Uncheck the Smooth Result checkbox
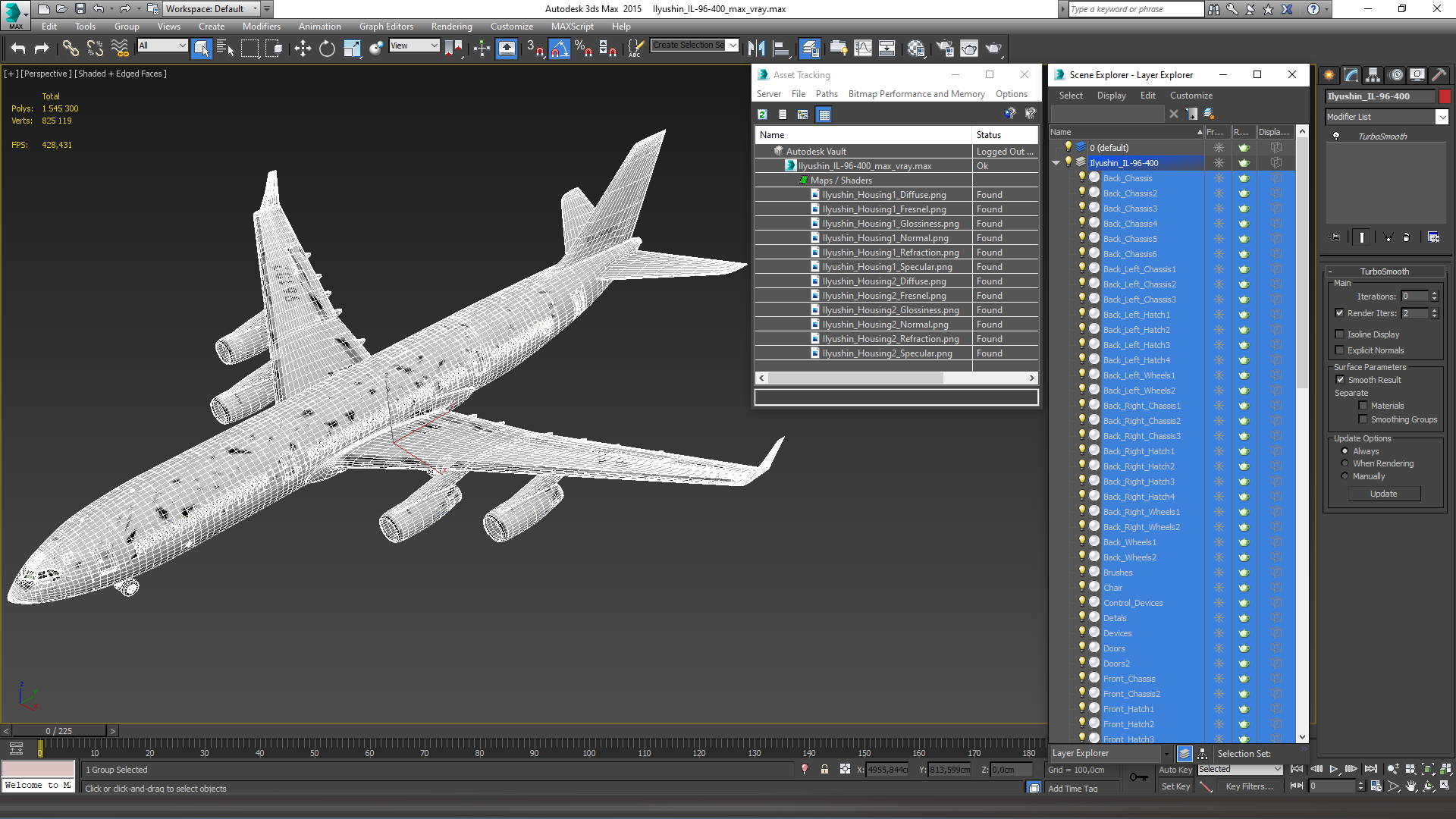The width and height of the screenshot is (1456, 819). [x=1340, y=380]
